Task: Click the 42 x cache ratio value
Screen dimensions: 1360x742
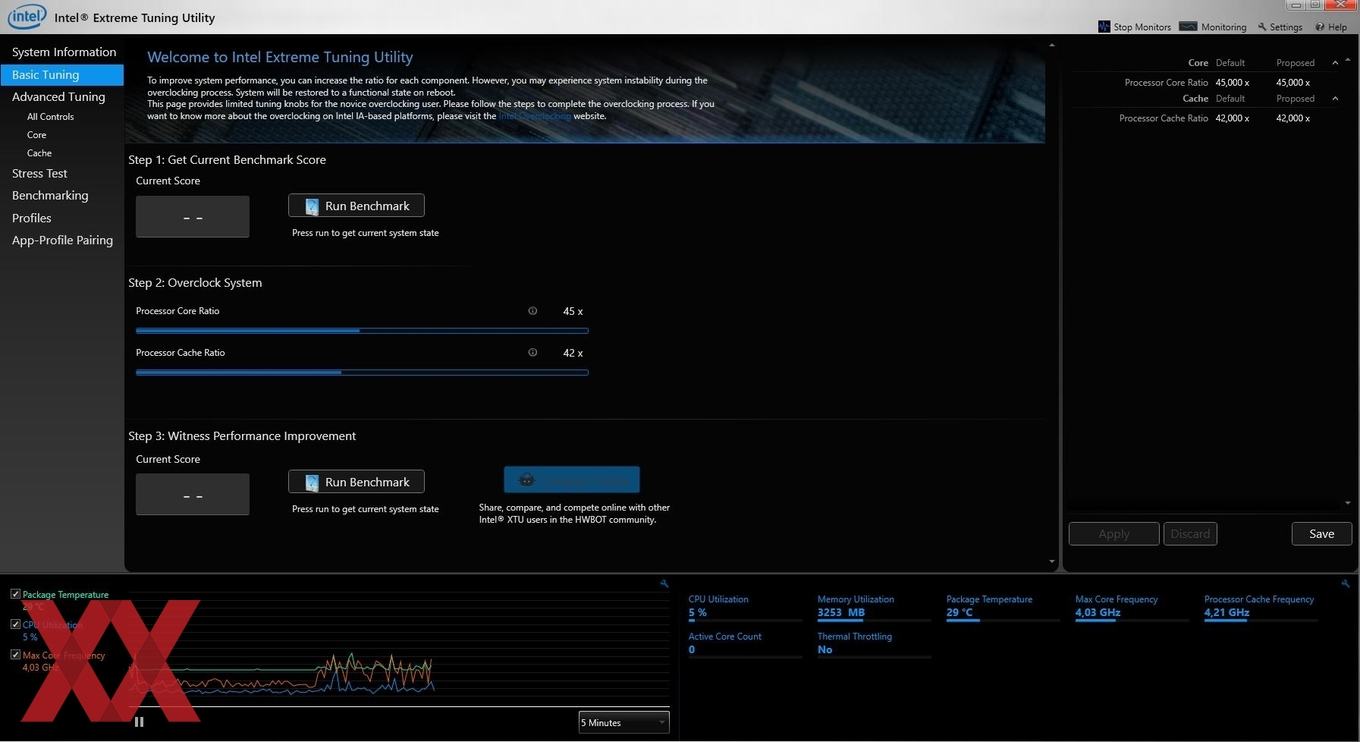Action: click(573, 353)
